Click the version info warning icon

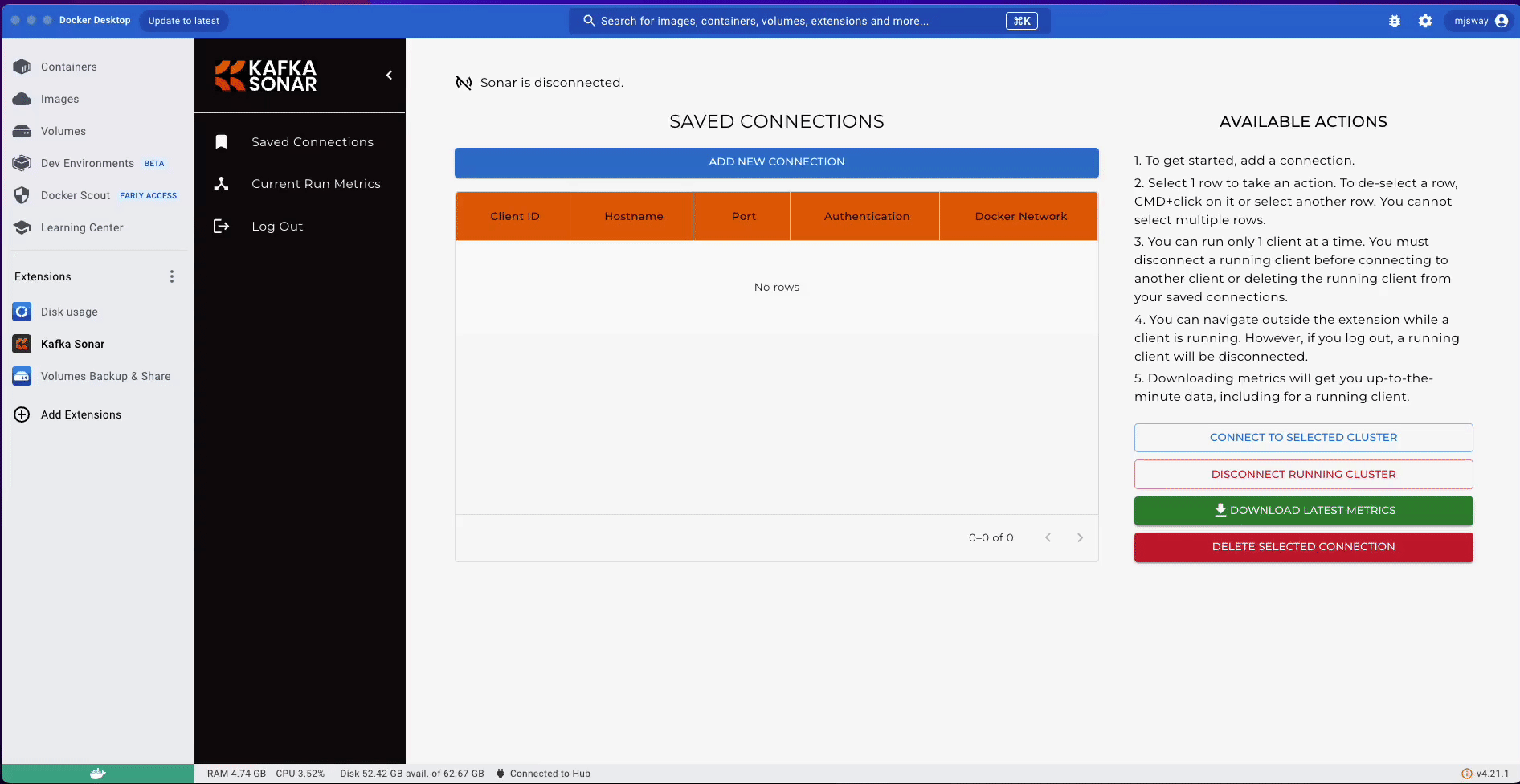click(x=1466, y=774)
